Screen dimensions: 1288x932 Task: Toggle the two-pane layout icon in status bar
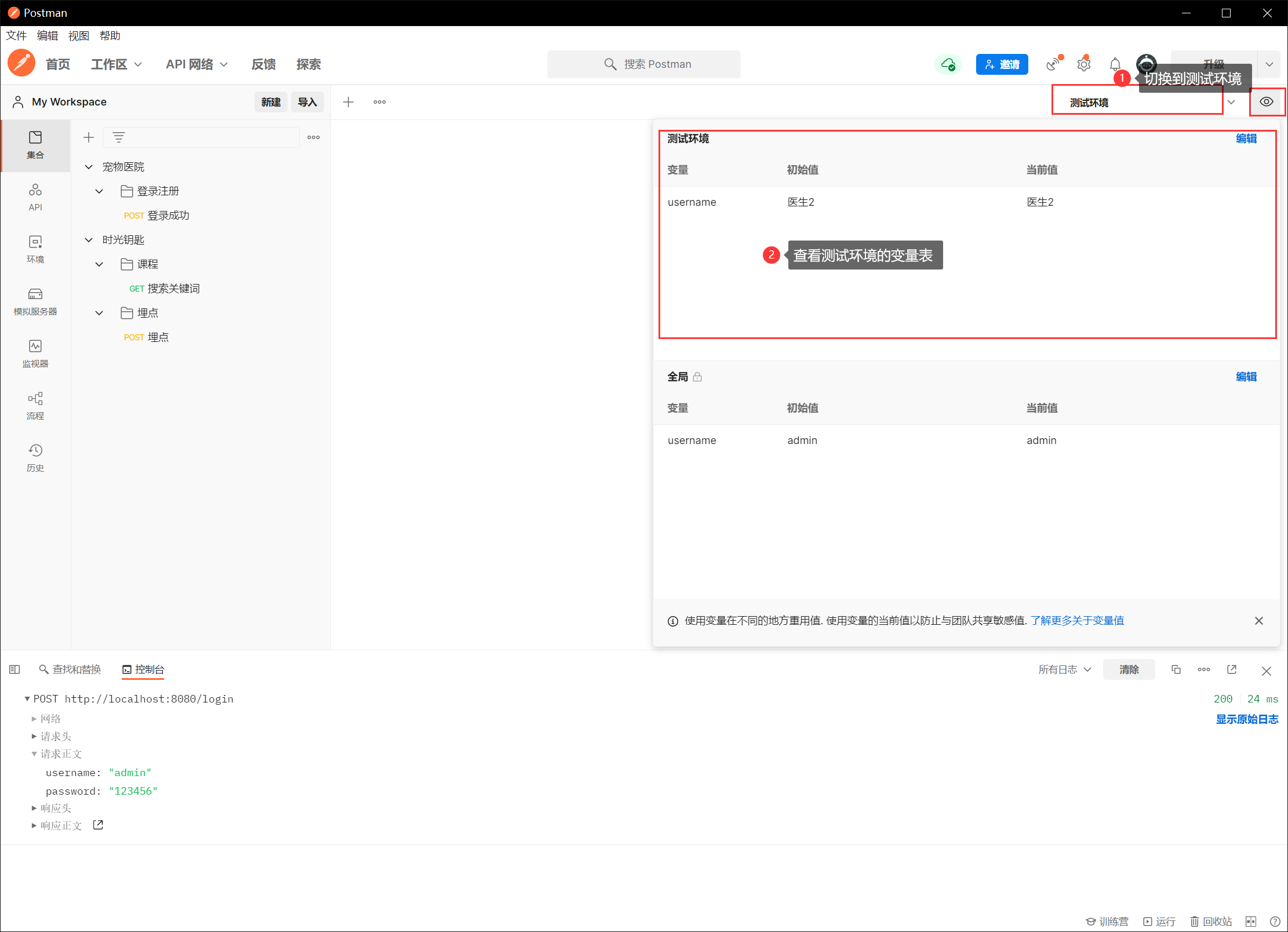point(1250,922)
